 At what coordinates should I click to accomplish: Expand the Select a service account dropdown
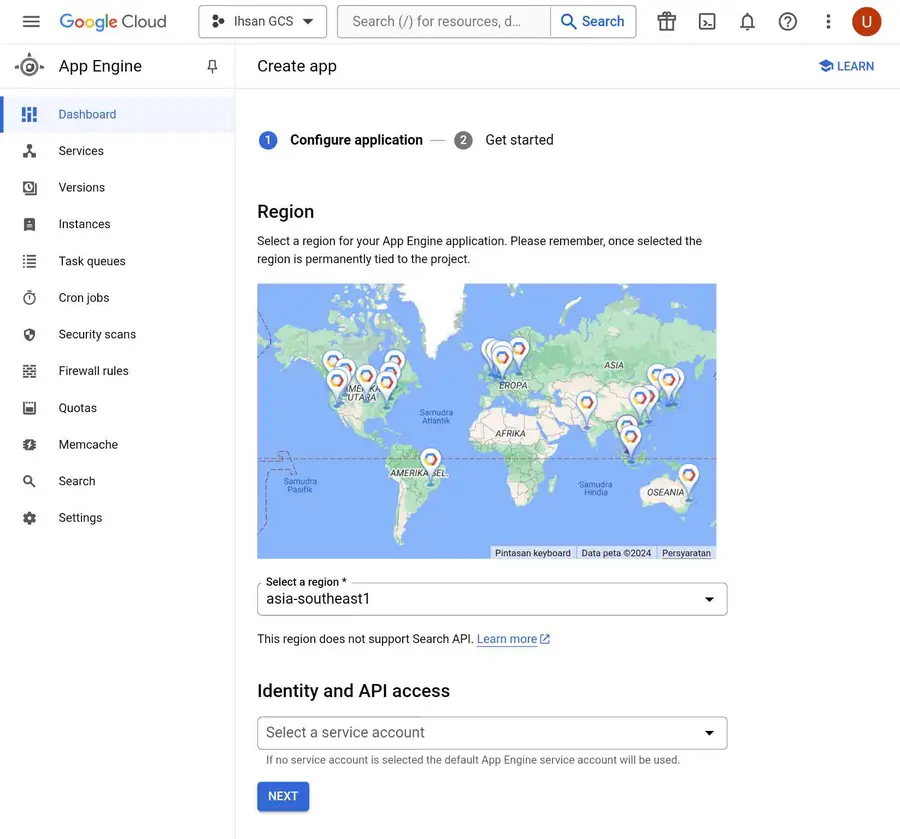click(x=491, y=733)
